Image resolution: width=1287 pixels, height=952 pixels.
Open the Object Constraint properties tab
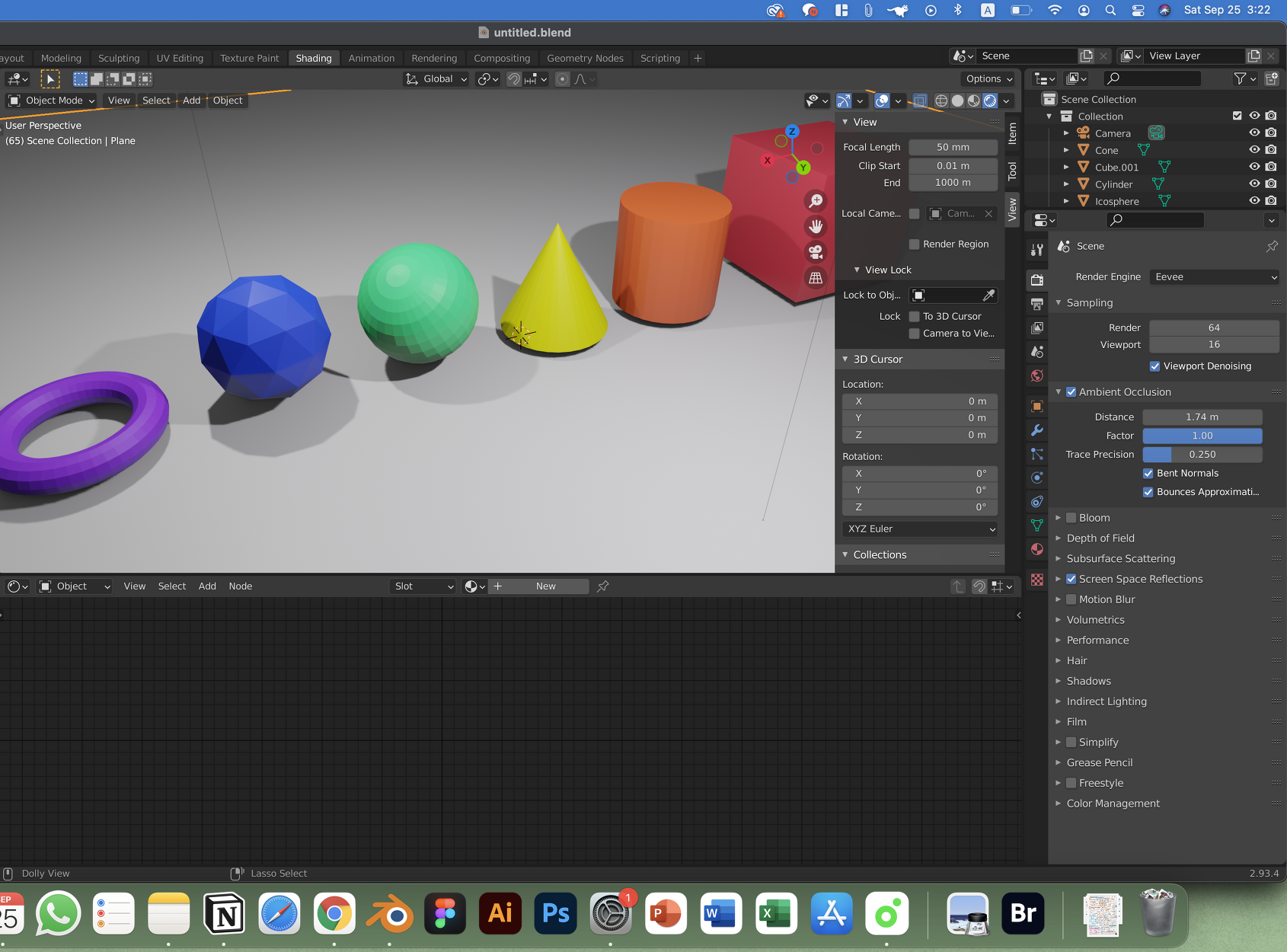click(x=1036, y=501)
